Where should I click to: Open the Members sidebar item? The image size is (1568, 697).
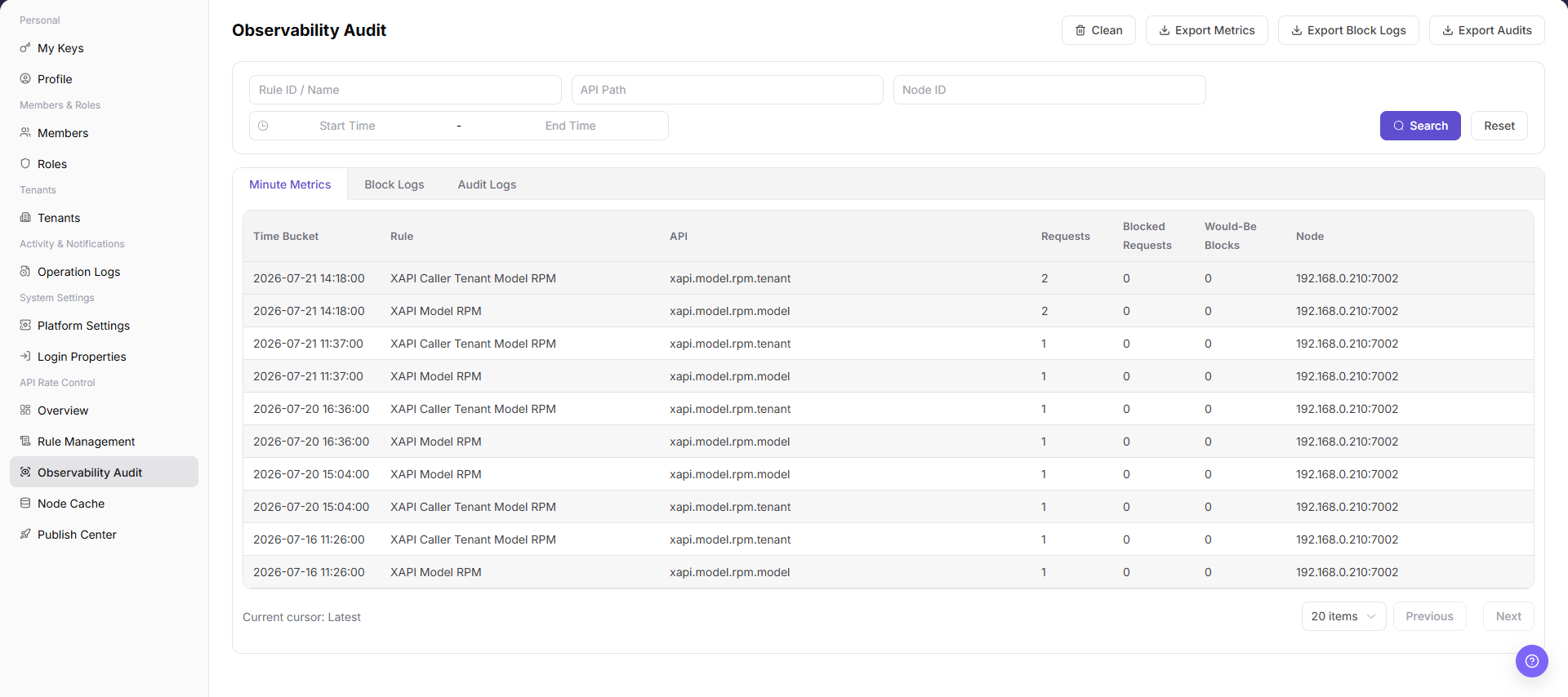104,133
